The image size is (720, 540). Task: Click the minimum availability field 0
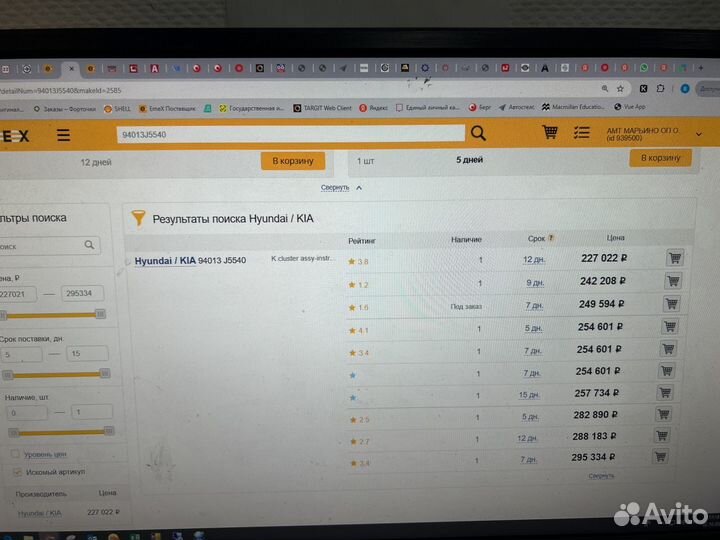click(27, 413)
